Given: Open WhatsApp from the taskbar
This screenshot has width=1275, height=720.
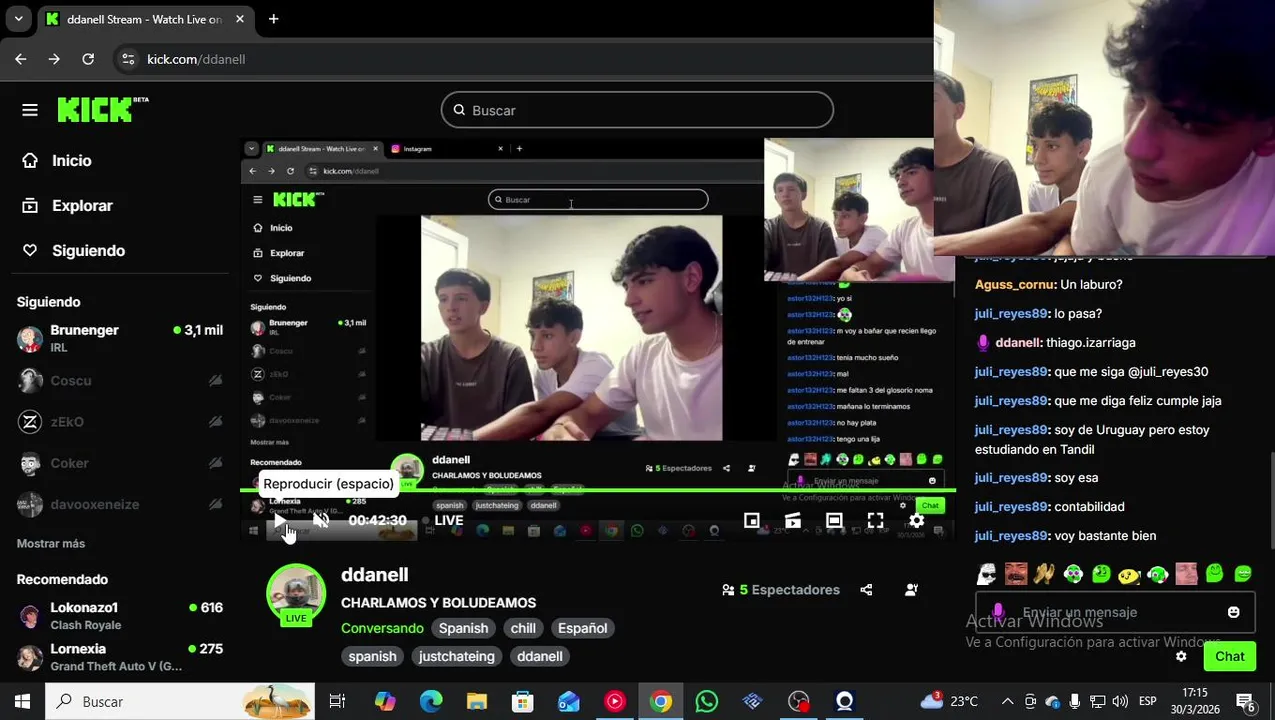Looking at the screenshot, I should (x=707, y=702).
